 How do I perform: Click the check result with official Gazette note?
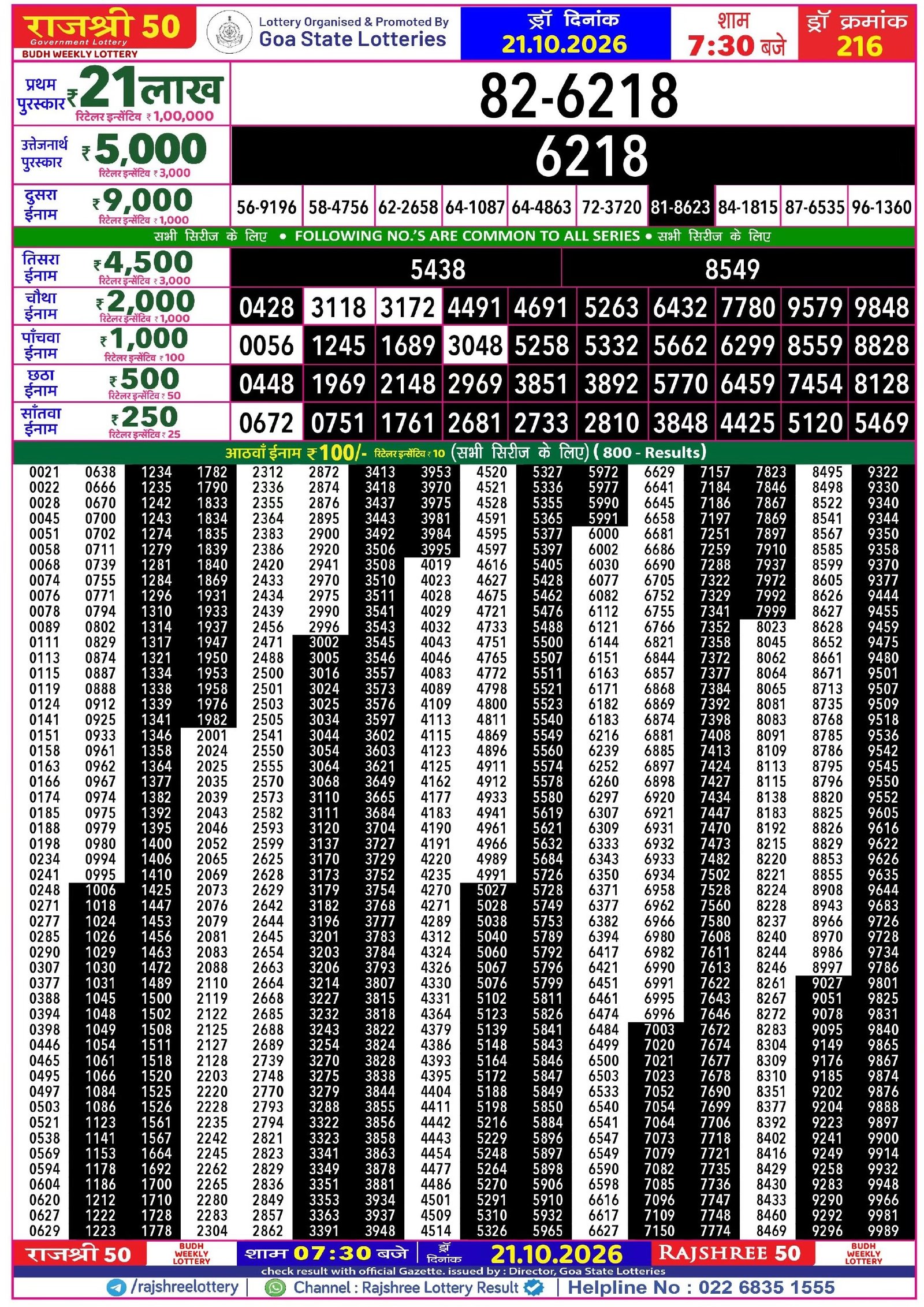463,1271
